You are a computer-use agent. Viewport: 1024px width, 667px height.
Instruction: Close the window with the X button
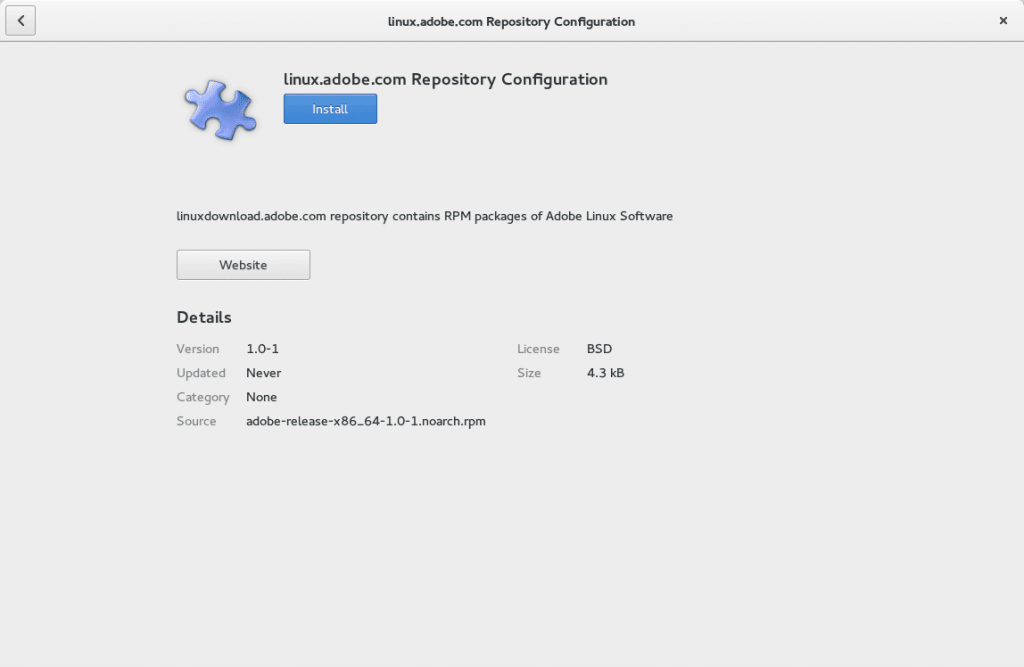coord(1003,21)
